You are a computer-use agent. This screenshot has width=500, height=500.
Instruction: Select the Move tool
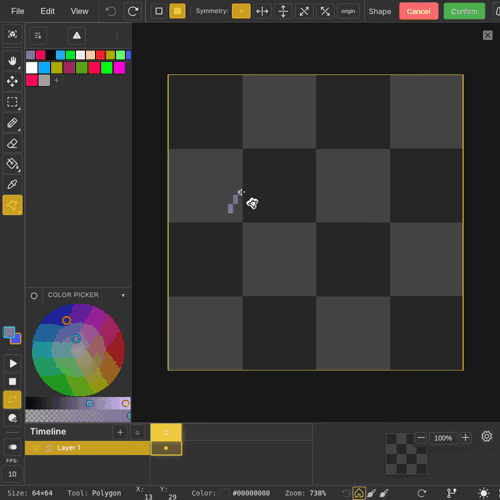12,81
